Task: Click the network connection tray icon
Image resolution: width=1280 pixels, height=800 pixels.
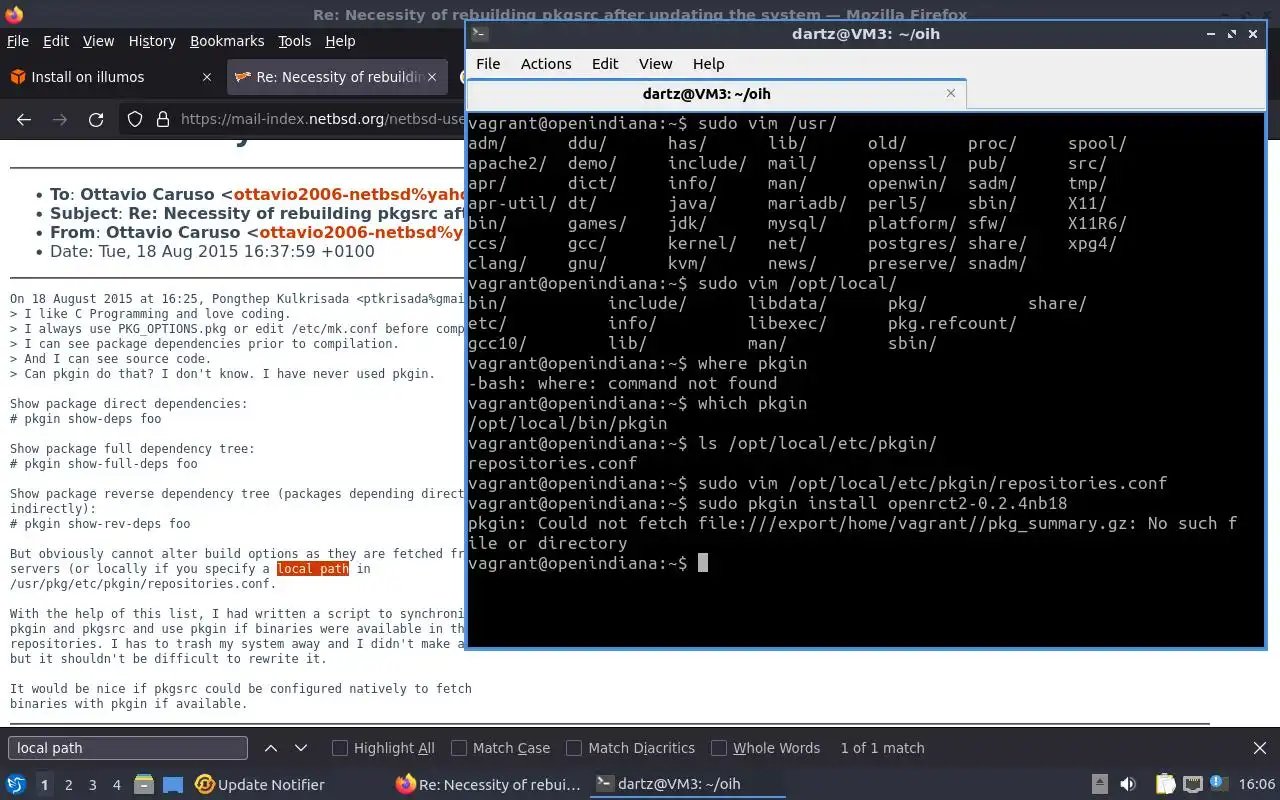Action: click(1192, 784)
